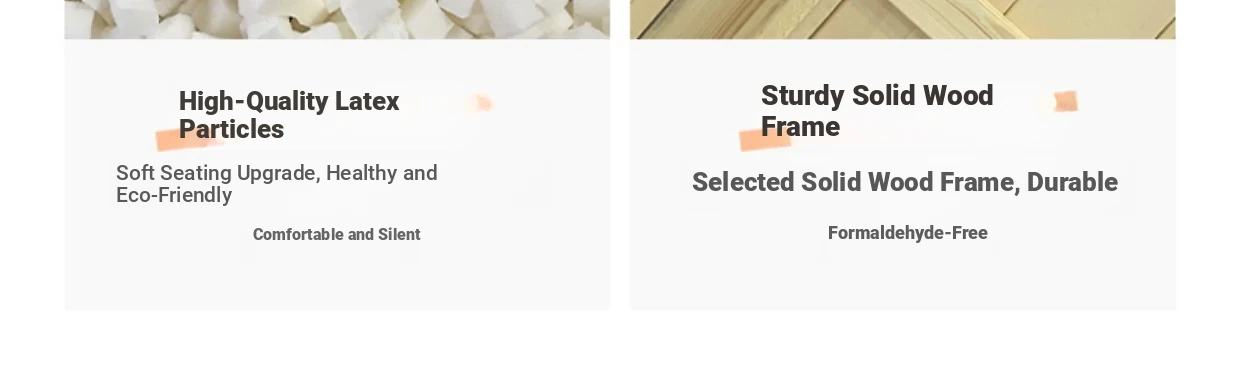Click the orange brush mark left of Latex heading
The width and height of the screenshot is (1240, 388).
pos(186,140)
